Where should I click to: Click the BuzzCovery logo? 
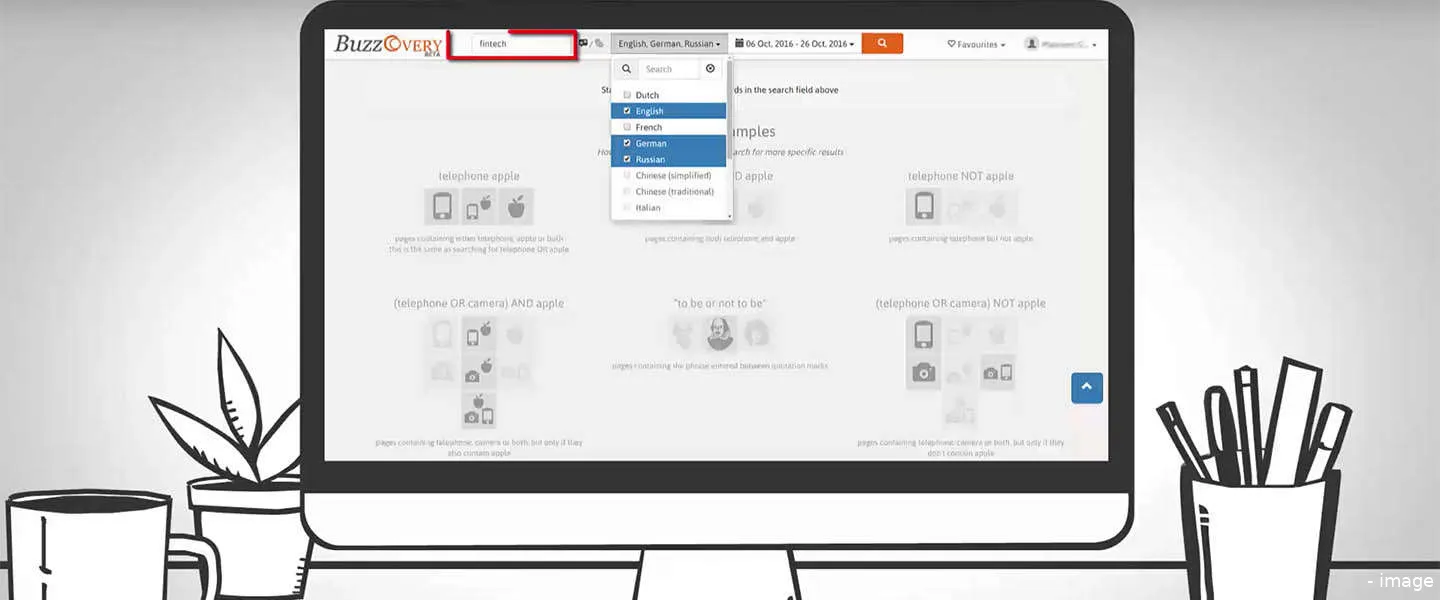click(x=388, y=45)
